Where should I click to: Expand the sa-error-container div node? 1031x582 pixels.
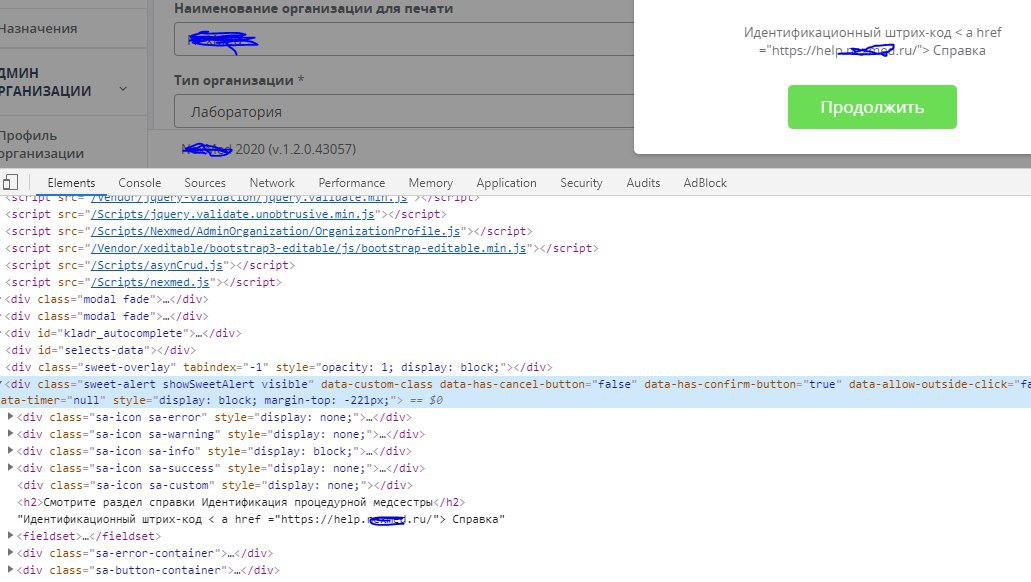click(x=10, y=553)
